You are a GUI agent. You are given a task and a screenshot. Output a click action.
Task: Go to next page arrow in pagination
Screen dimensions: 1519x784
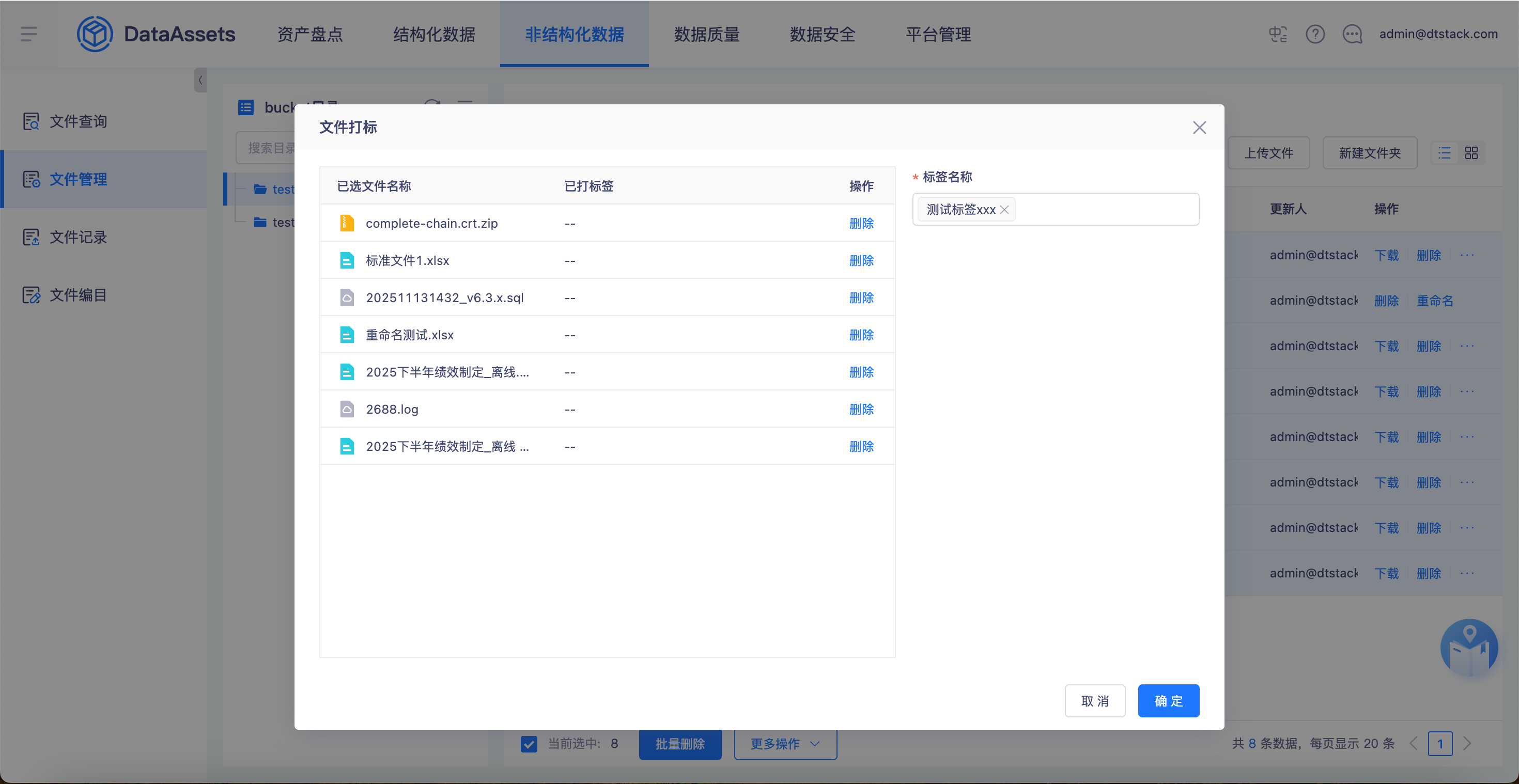click(1467, 744)
